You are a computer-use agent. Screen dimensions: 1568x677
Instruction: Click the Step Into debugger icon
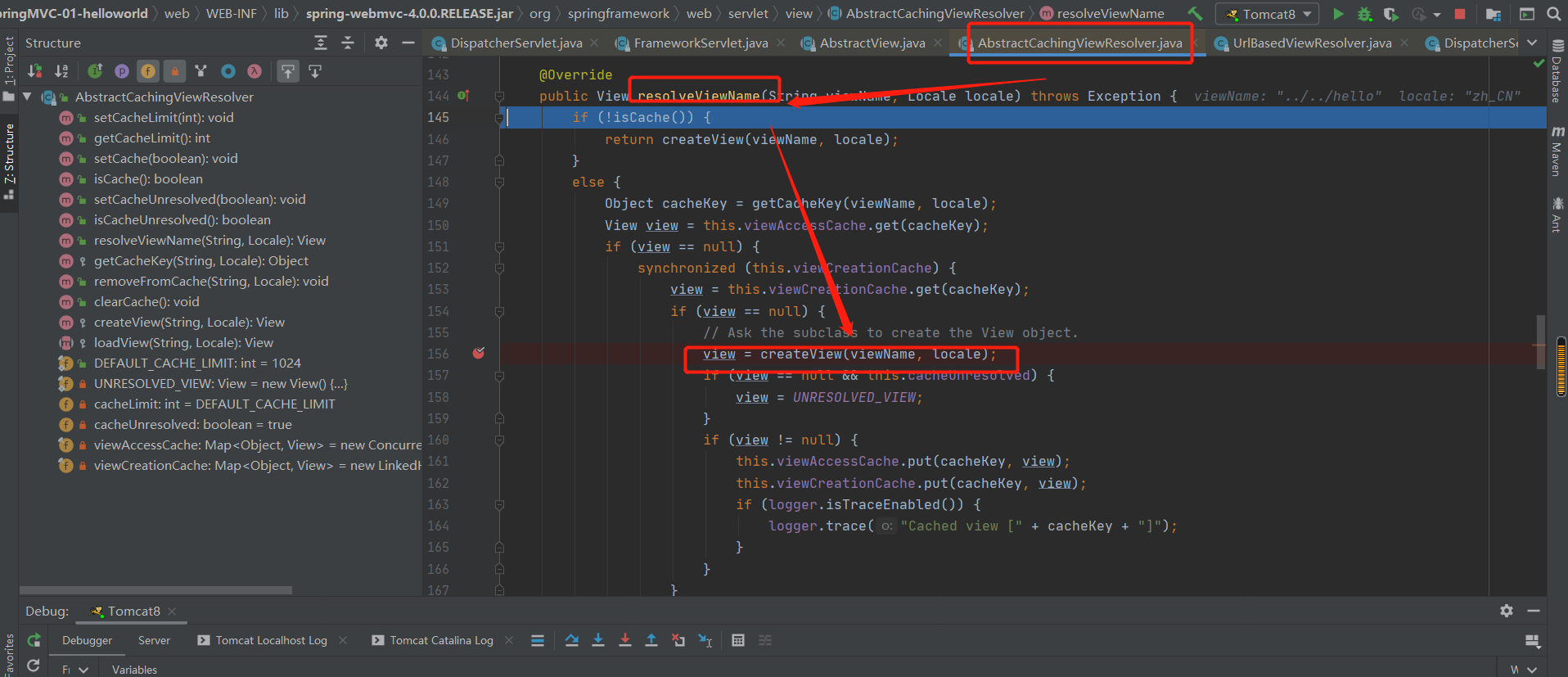click(x=598, y=640)
